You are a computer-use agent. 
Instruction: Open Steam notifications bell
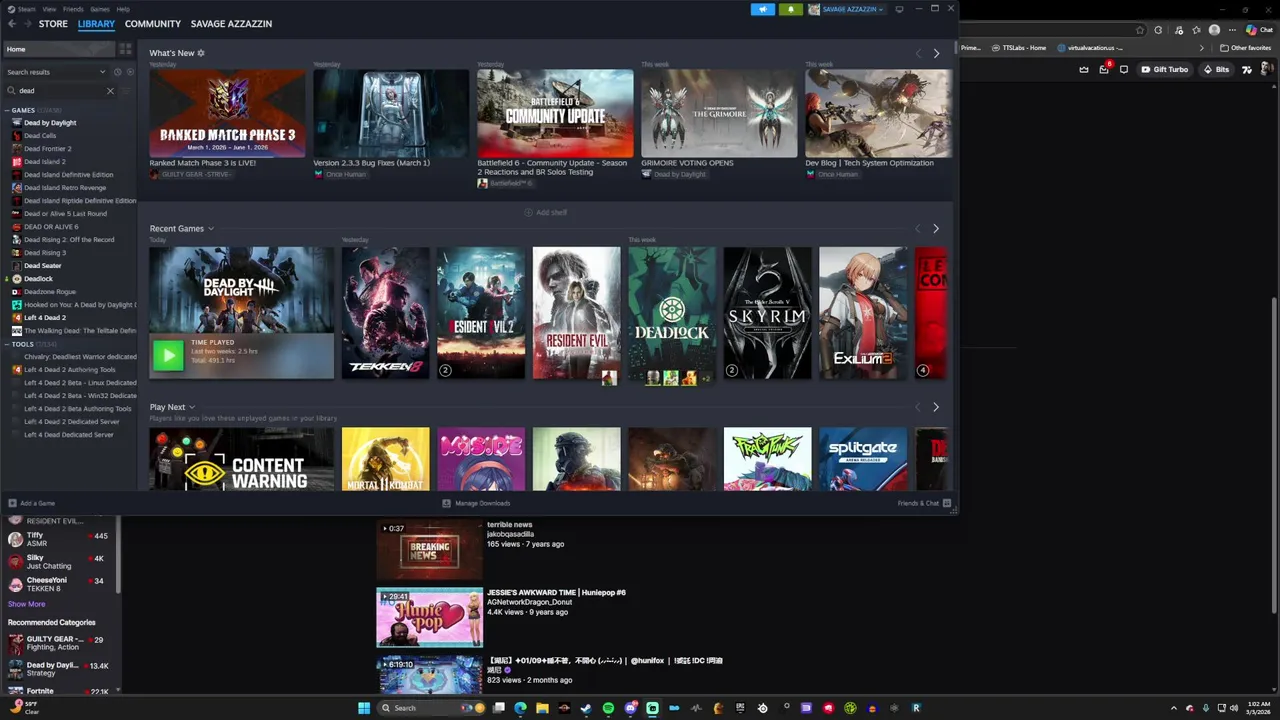pos(791,9)
